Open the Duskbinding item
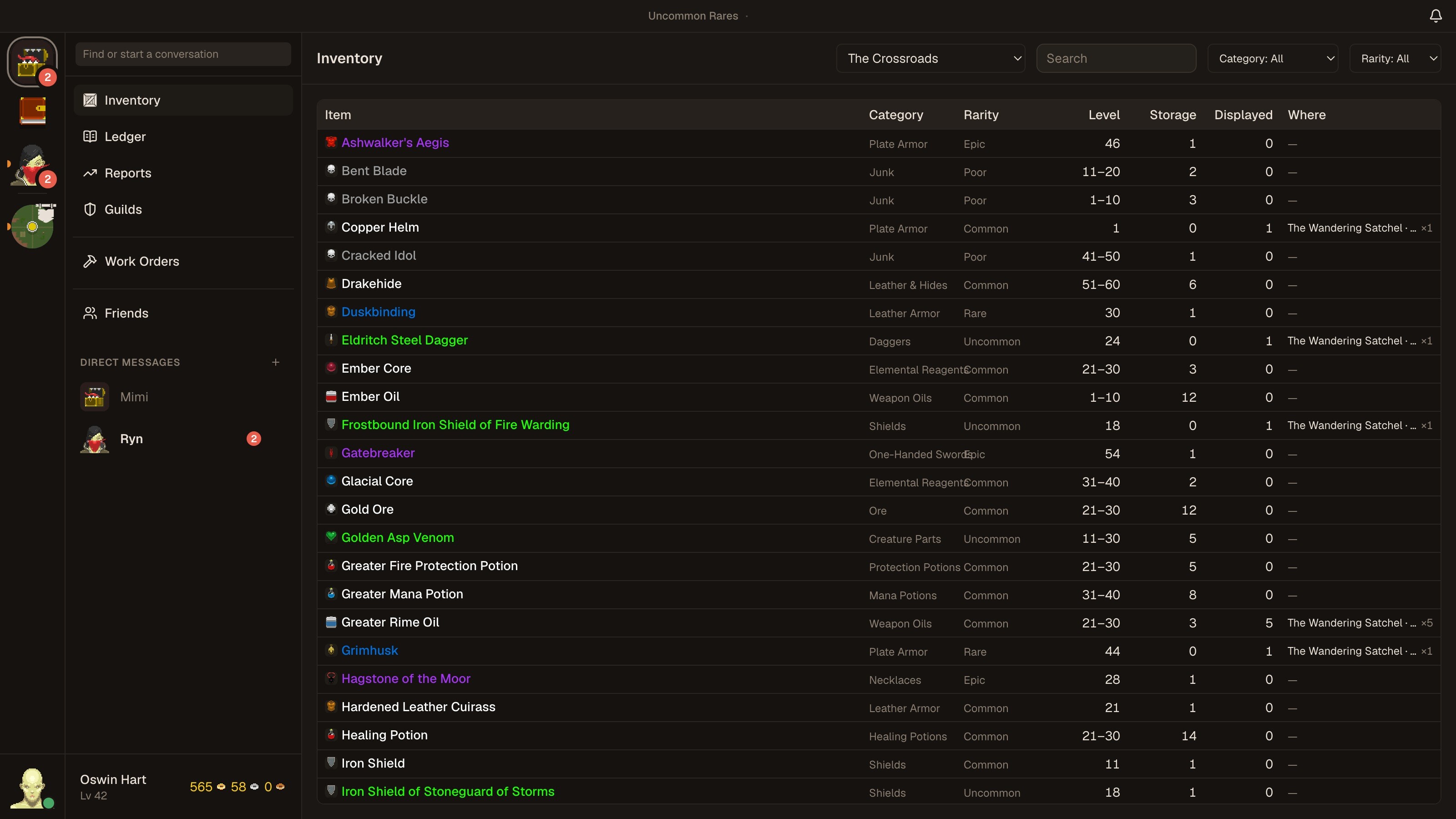 (x=378, y=312)
